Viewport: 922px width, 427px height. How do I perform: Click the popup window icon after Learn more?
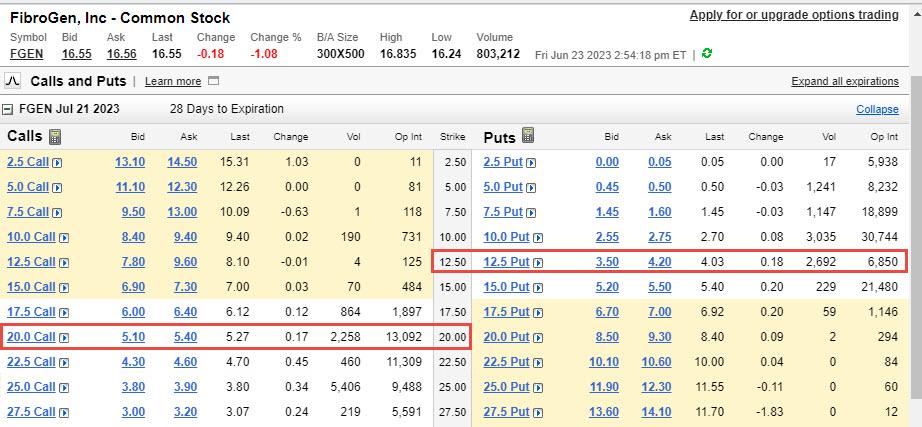coord(213,81)
